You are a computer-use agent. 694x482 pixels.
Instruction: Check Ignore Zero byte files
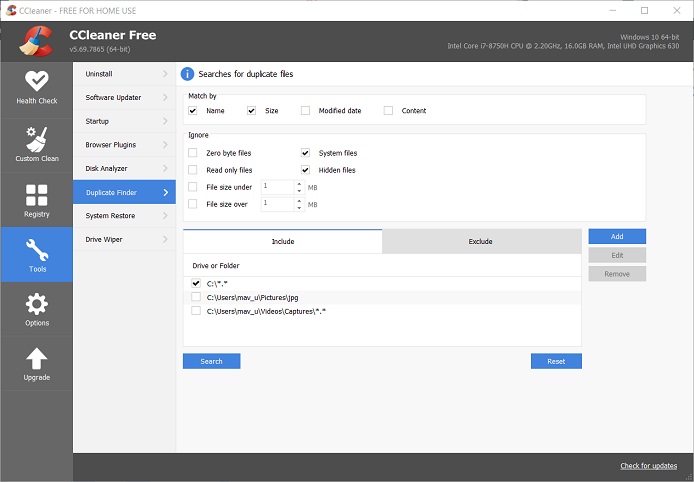click(193, 153)
